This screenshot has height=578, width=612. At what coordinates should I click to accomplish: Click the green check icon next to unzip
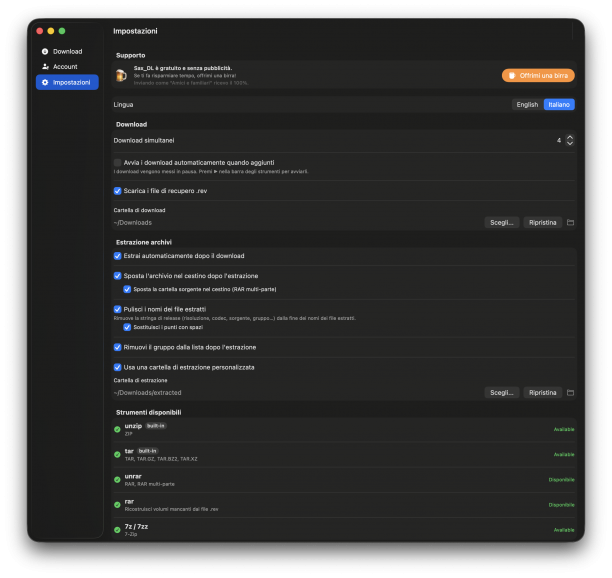tap(117, 429)
